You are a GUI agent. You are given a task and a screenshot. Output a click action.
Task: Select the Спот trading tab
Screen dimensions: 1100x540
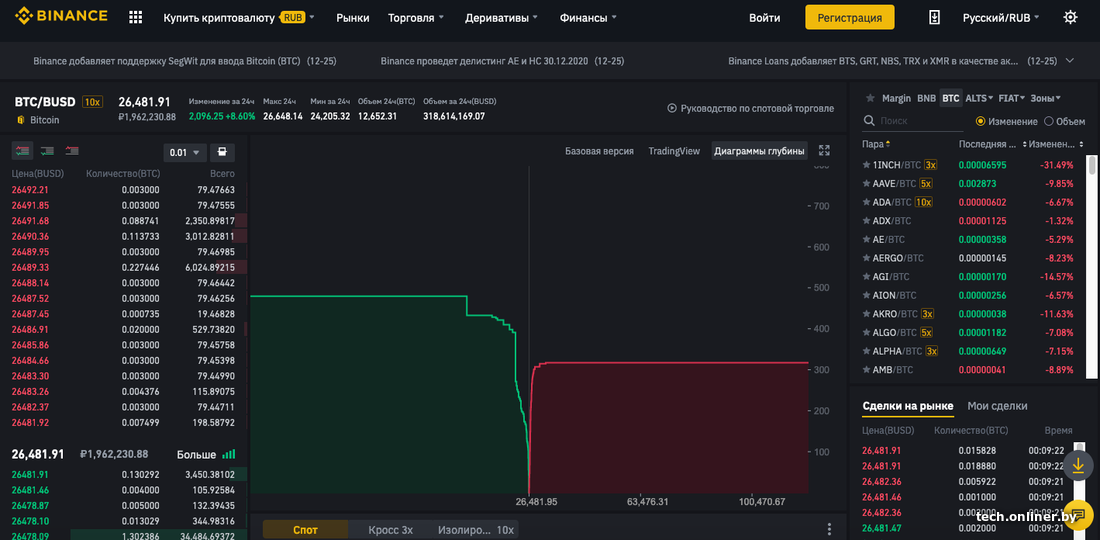click(305, 529)
